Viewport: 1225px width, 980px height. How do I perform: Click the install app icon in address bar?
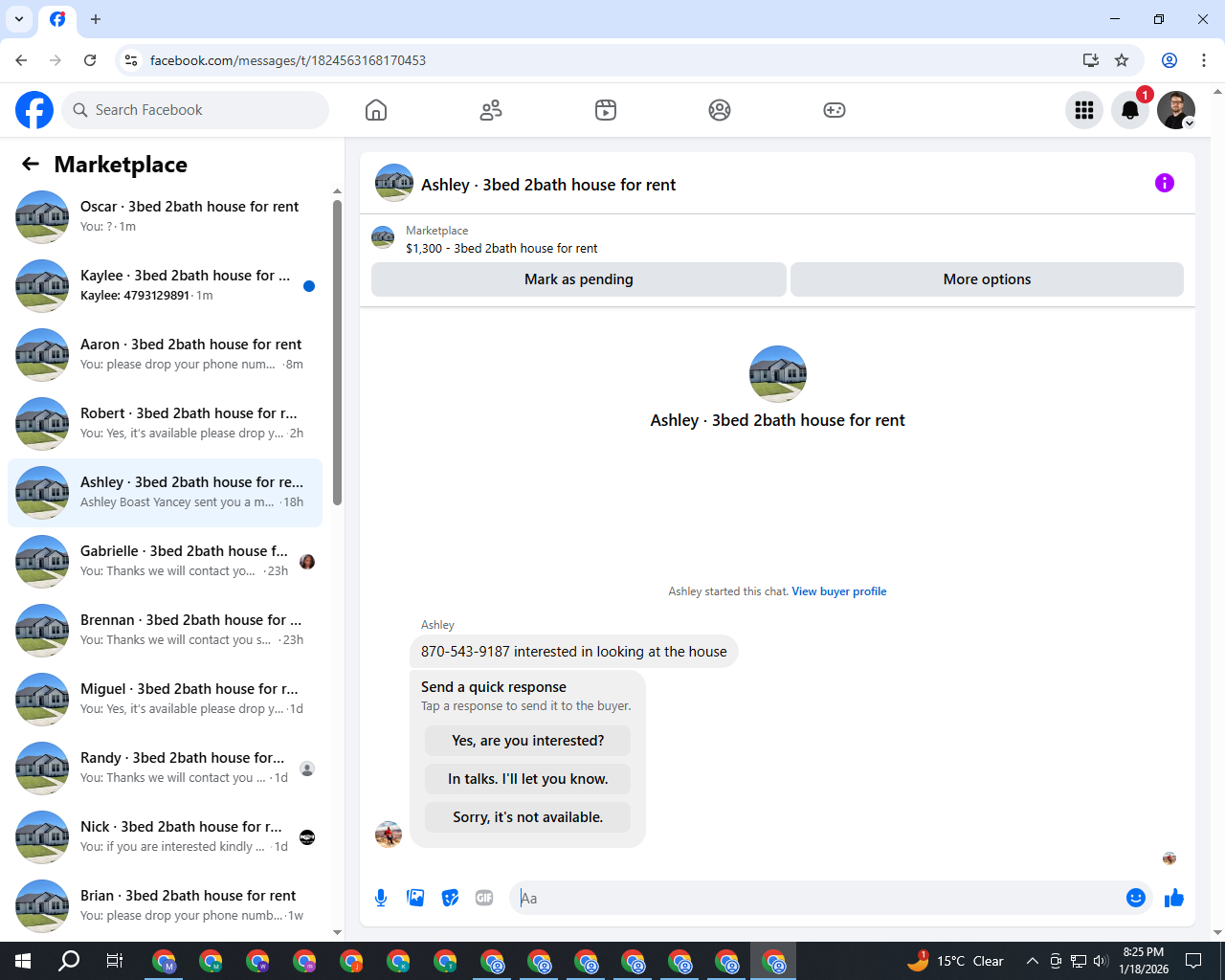click(1090, 60)
